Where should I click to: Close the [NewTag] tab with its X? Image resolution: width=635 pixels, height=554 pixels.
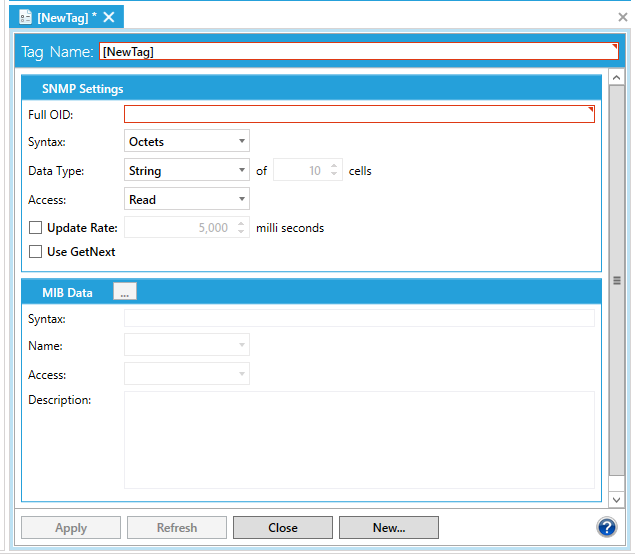coord(109,17)
